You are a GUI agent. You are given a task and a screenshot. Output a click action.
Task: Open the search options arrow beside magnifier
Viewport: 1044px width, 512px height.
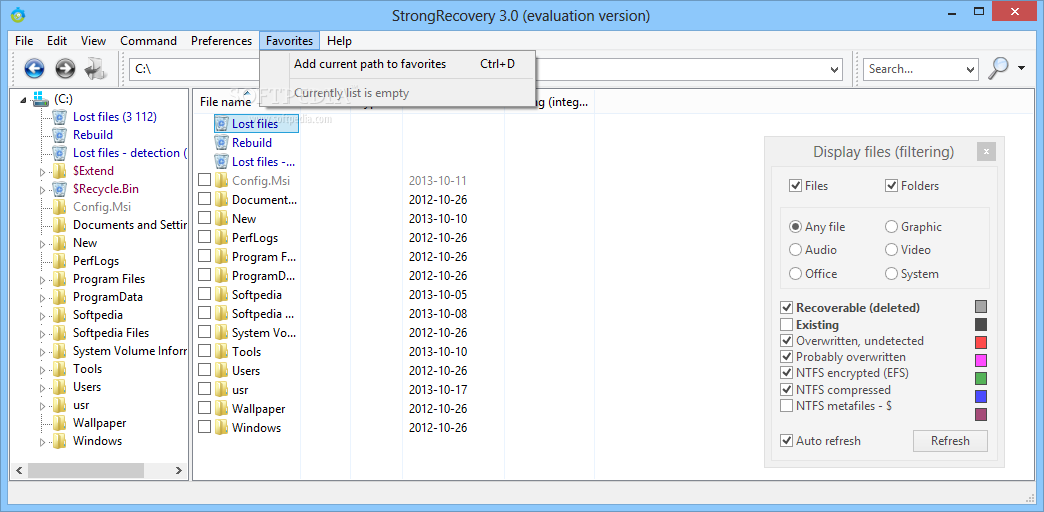[1021, 68]
